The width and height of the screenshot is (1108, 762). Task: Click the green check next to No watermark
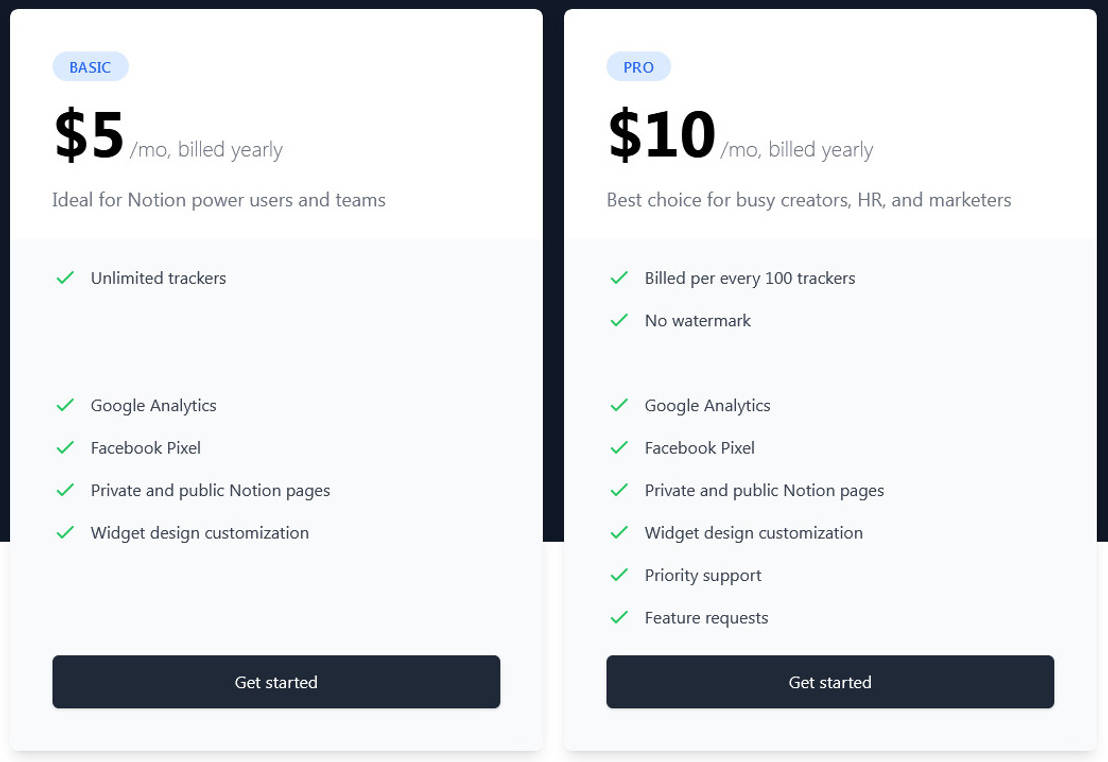(619, 320)
